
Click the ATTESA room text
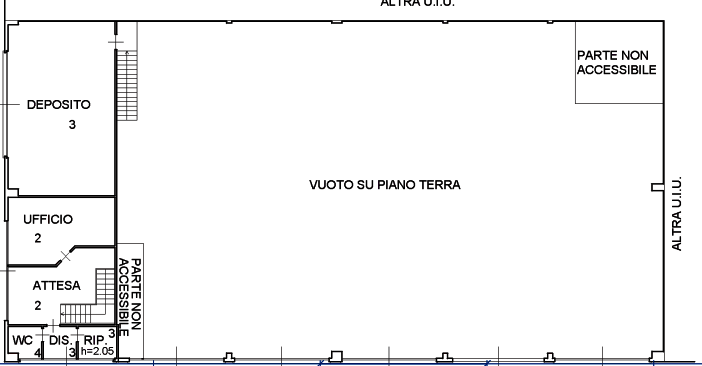pyautogui.click(x=56, y=285)
